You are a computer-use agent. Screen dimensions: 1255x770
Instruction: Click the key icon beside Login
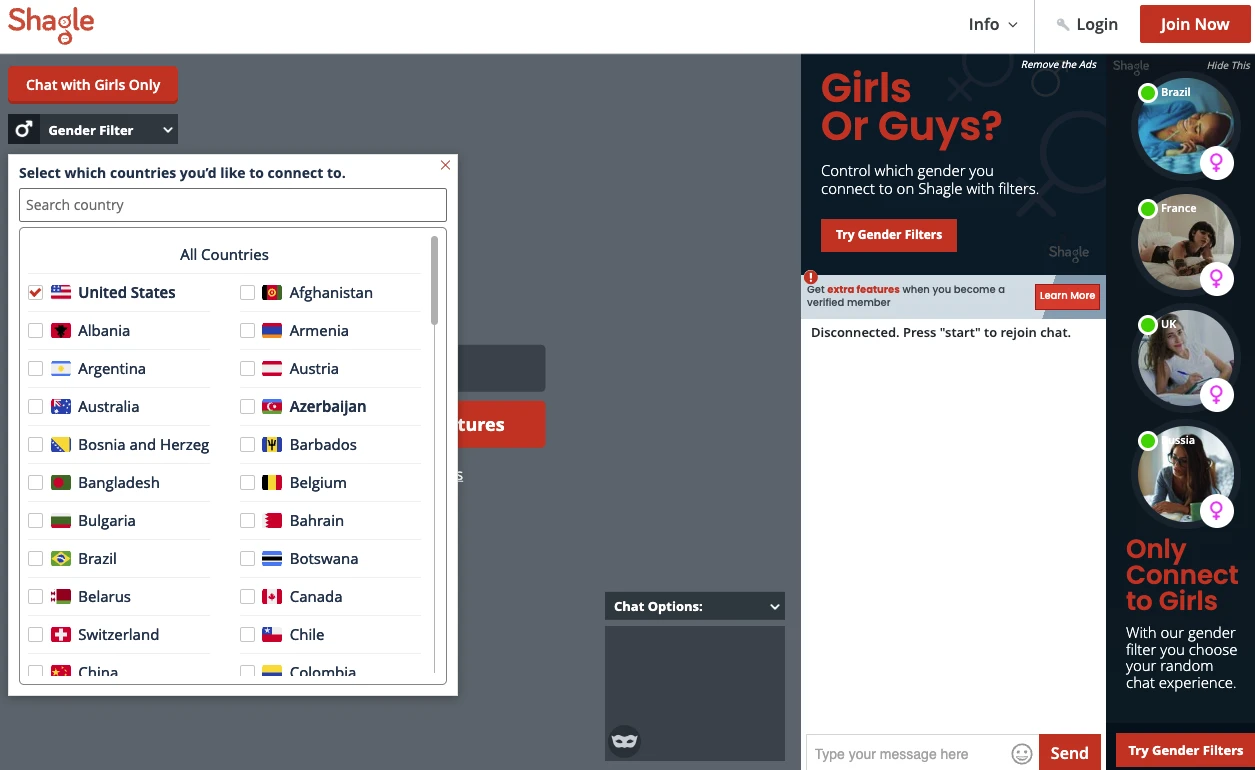pyautogui.click(x=1062, y=25)
